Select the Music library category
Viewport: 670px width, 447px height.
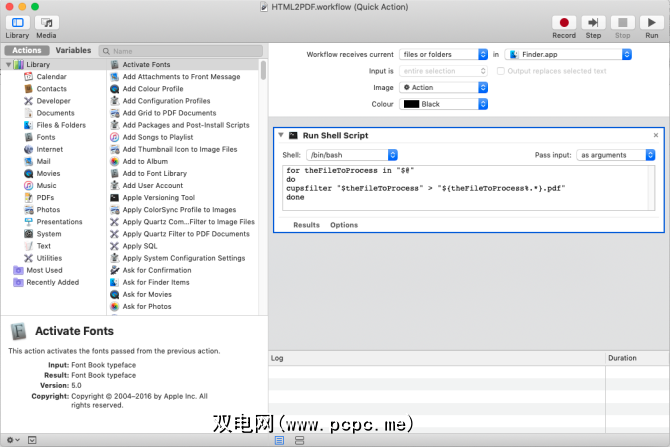pos(46,185)
